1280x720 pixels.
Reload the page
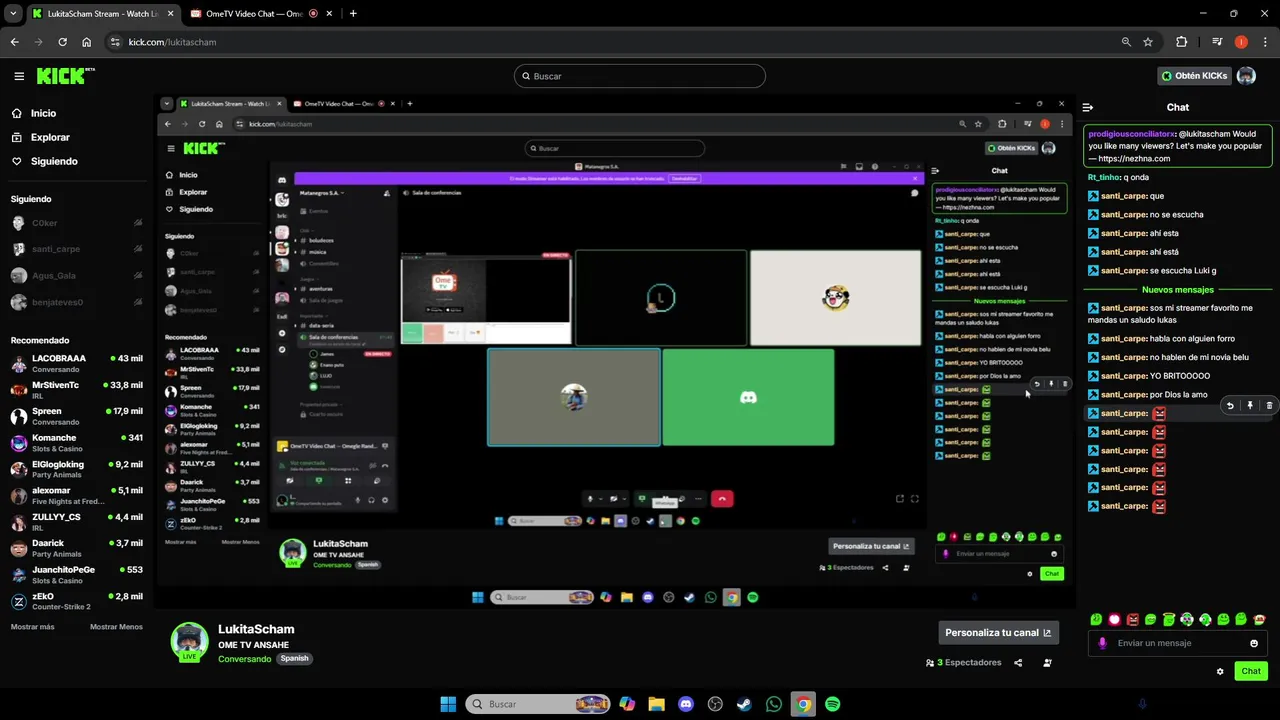point(62,42)
